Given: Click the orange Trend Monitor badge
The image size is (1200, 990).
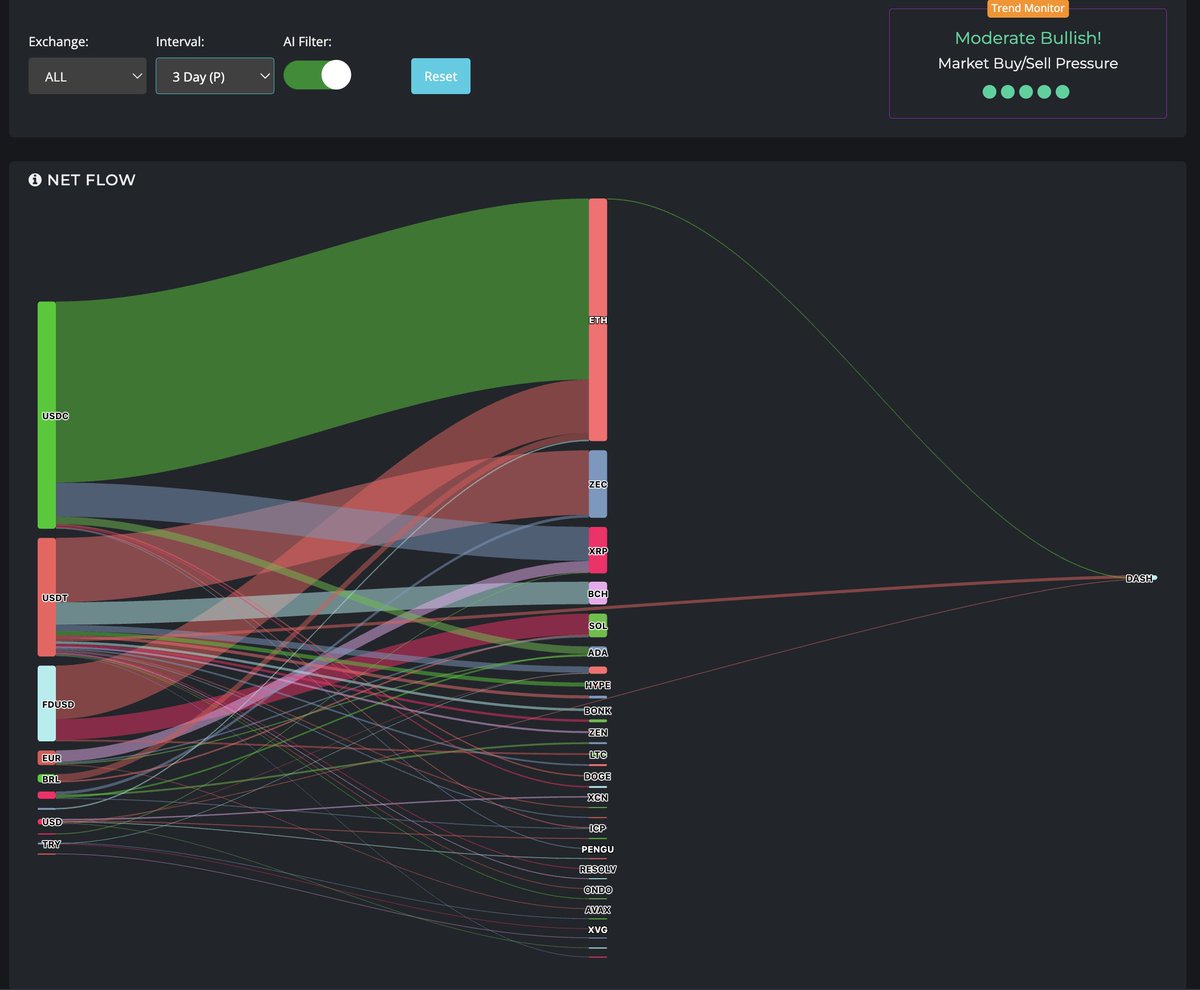Looking at the screenshot, I should tap(1028, 9).
